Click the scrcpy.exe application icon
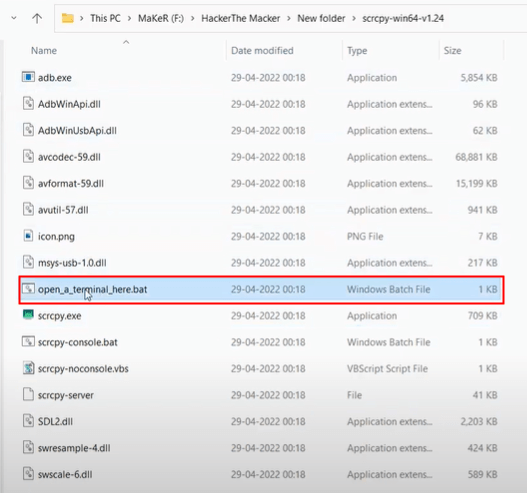The width and height of the screenshot is (527, 493). (28, 315)
